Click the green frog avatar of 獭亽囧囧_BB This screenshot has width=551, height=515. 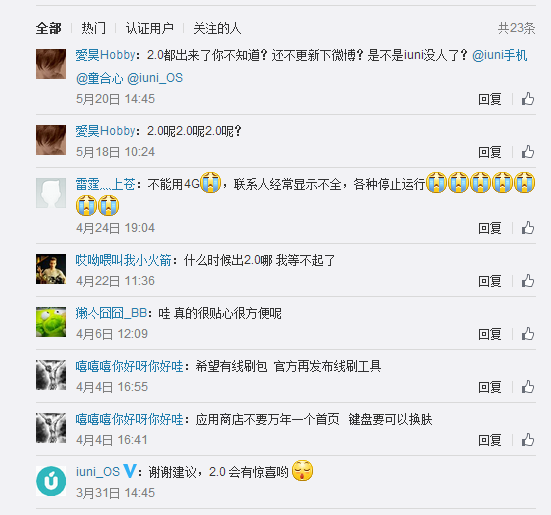[x=51, y=322]
